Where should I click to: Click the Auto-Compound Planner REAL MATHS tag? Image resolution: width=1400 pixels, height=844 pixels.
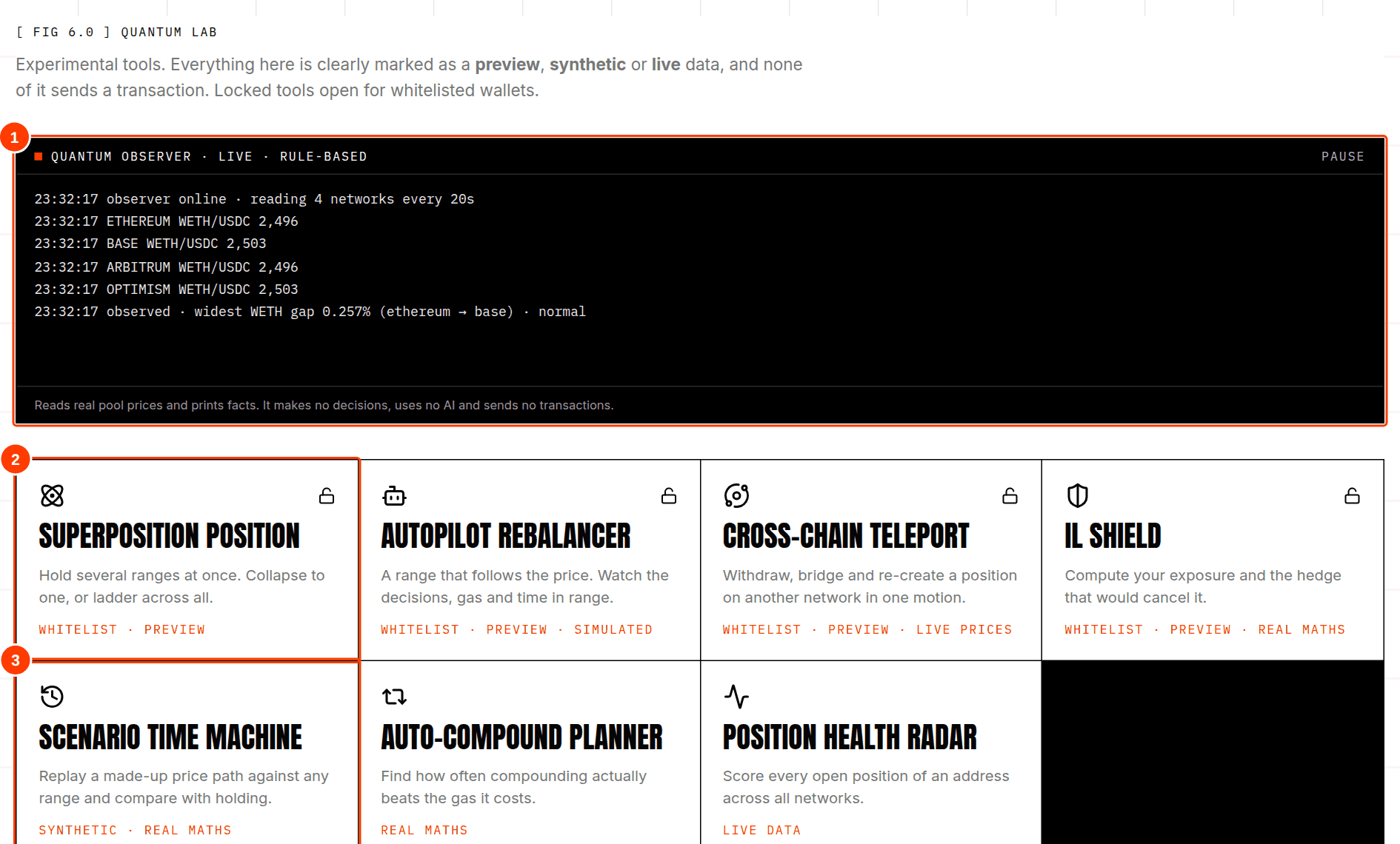pos(424,830)
